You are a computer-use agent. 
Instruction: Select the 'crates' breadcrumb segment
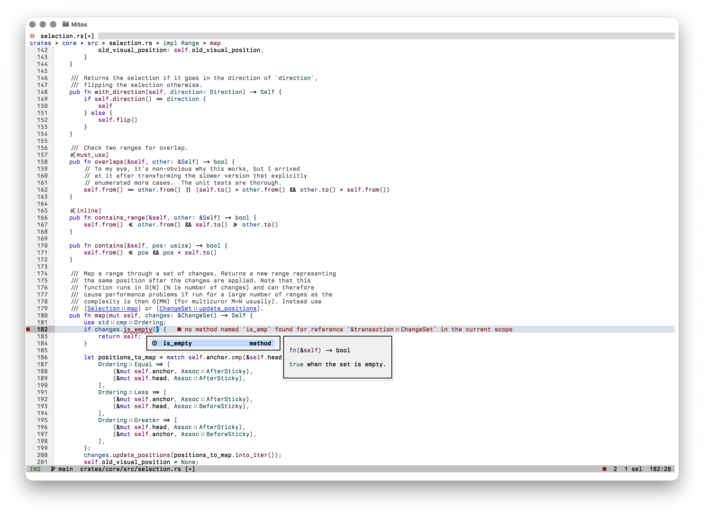[x=40, y=43]
